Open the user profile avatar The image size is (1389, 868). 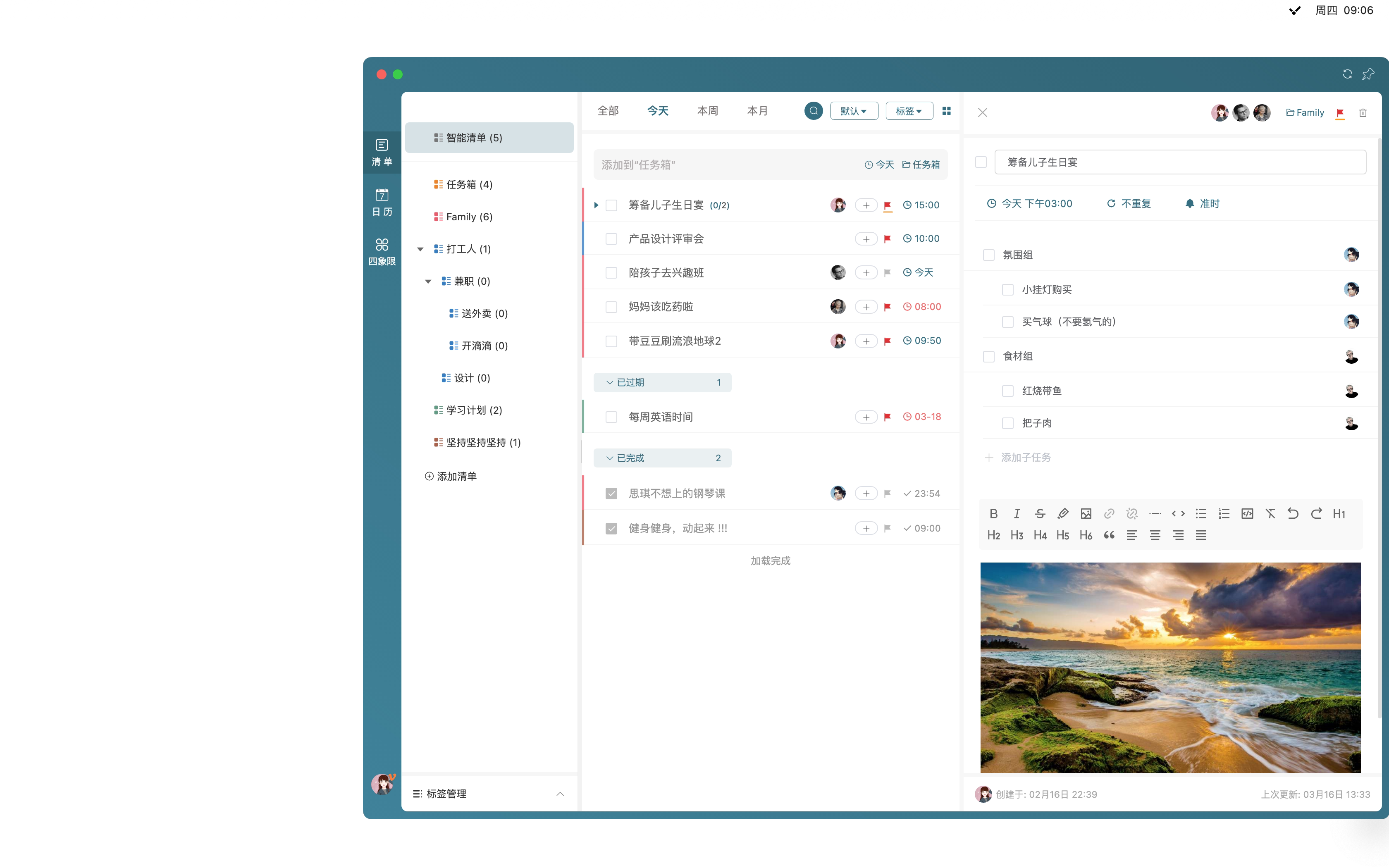pyautogui.click(x=382, y=784)
